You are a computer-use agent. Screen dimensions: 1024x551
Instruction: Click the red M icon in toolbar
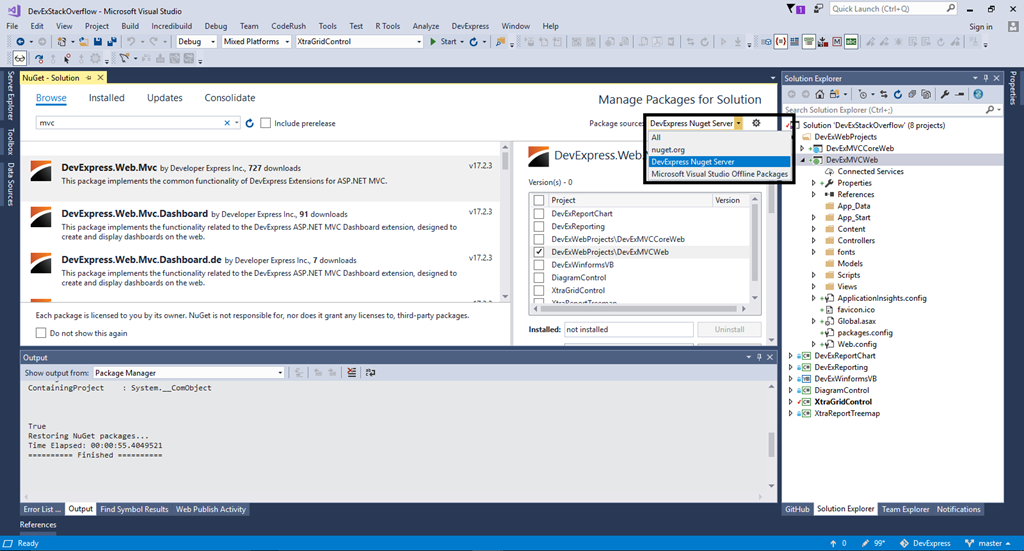tap(837, 42)
